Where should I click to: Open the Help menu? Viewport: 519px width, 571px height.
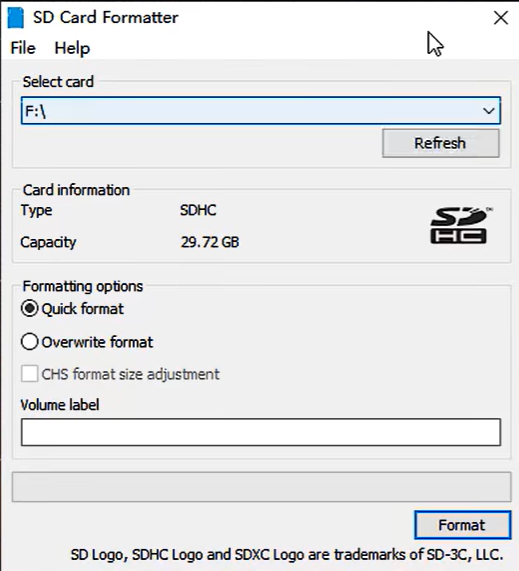click(x=72, y=48)
